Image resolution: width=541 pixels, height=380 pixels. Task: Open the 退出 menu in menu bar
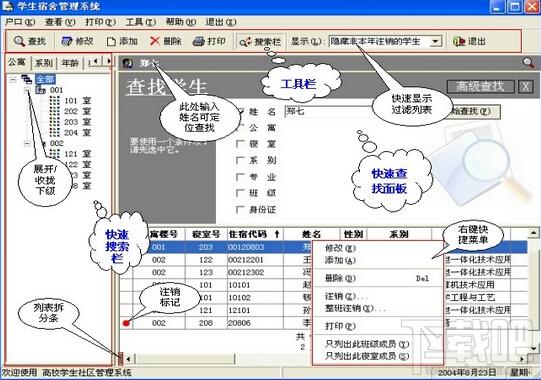pyautogui.click(x=221, y=22)
